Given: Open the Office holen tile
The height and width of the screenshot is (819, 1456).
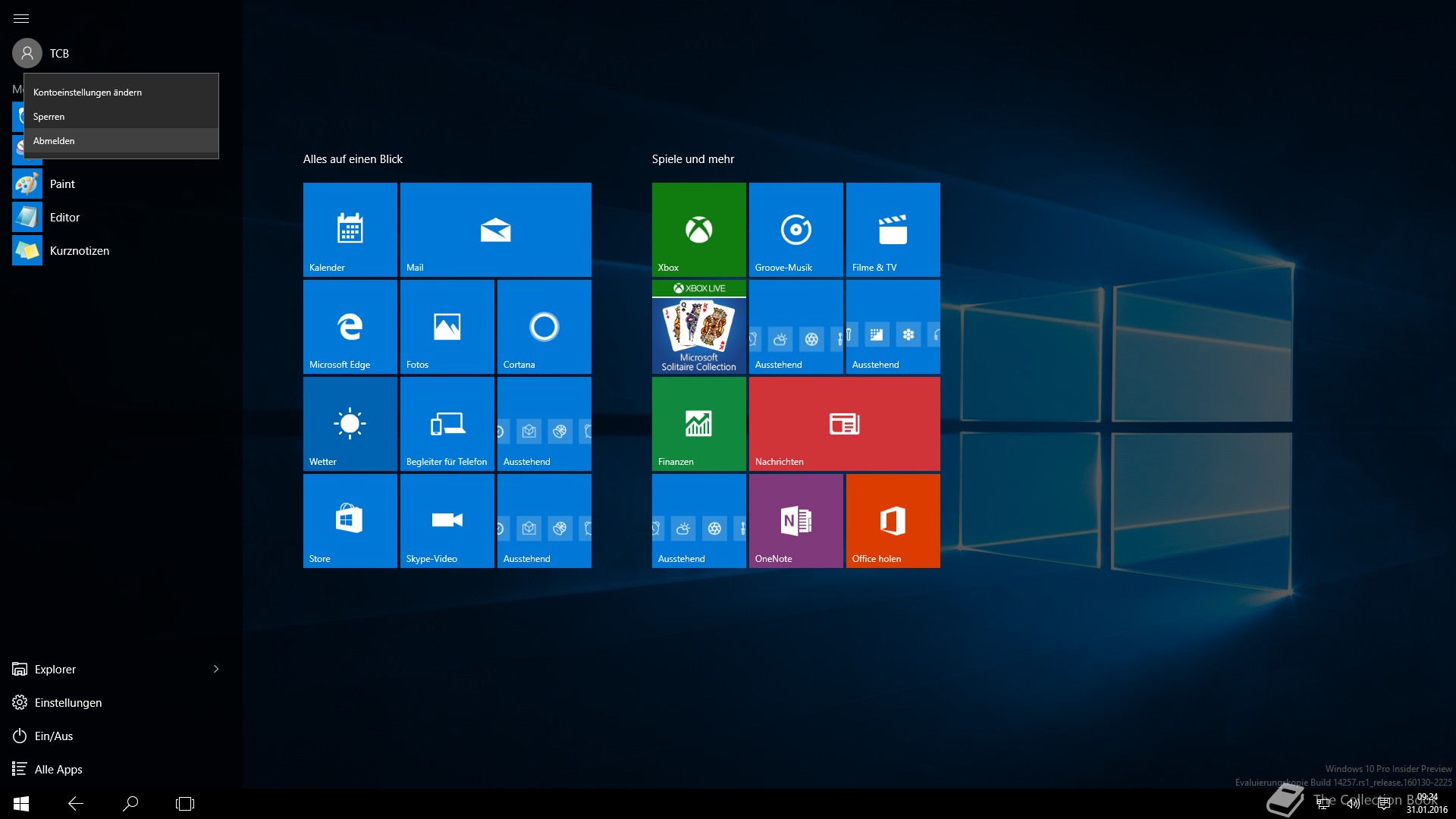Looking at the screenshot, I should point(893,521).
